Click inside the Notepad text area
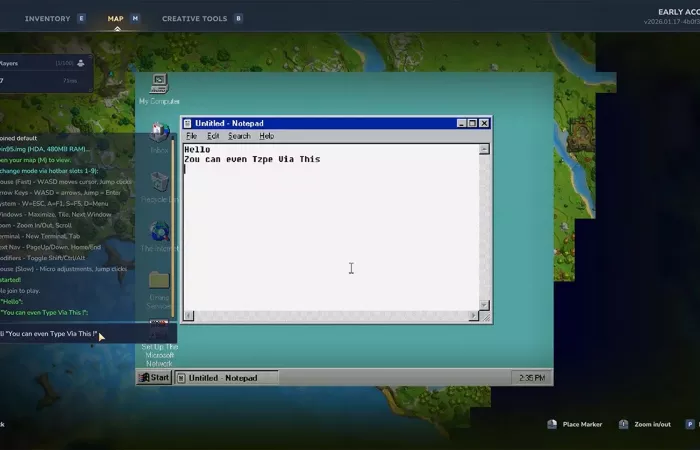Image resolution: width=700 pixels, height=450 pixels. click(x=331, y=227)
